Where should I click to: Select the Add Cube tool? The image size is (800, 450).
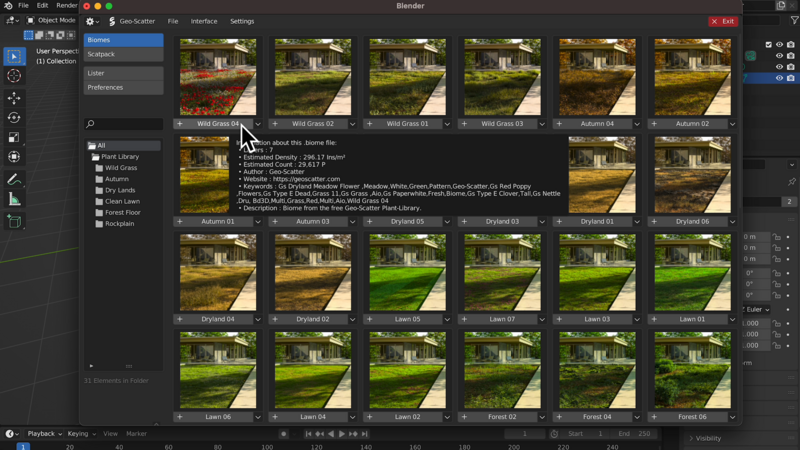pos(14,221)
